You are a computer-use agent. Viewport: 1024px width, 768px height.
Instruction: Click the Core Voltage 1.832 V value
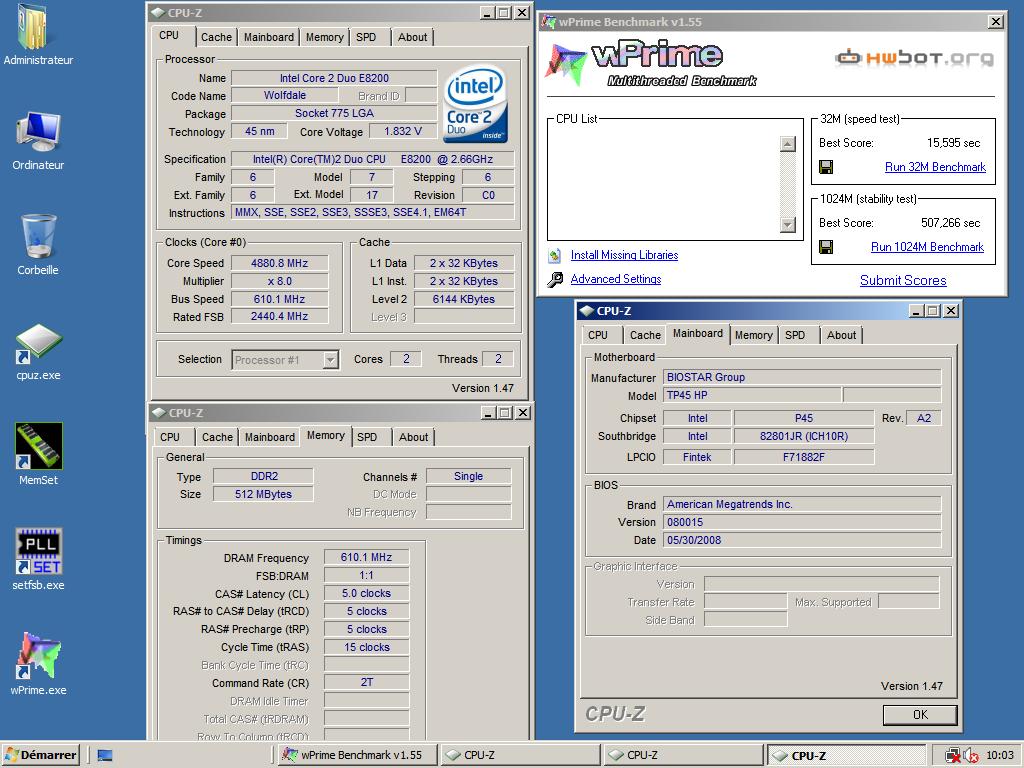click(402, 131)
